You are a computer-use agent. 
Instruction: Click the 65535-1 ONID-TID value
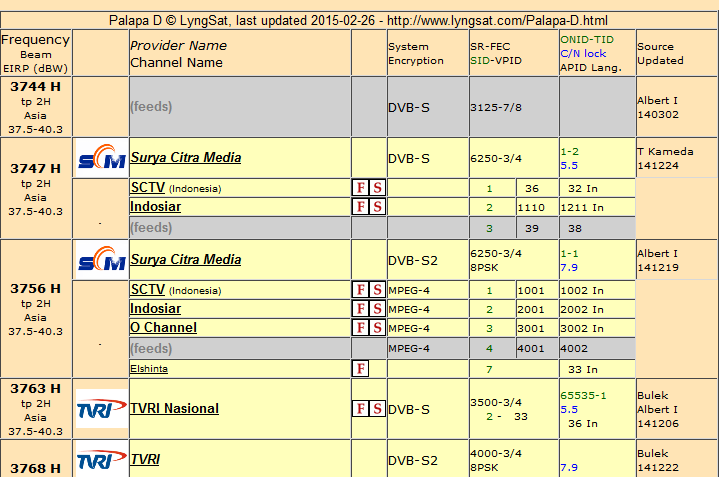coord(583,395)
